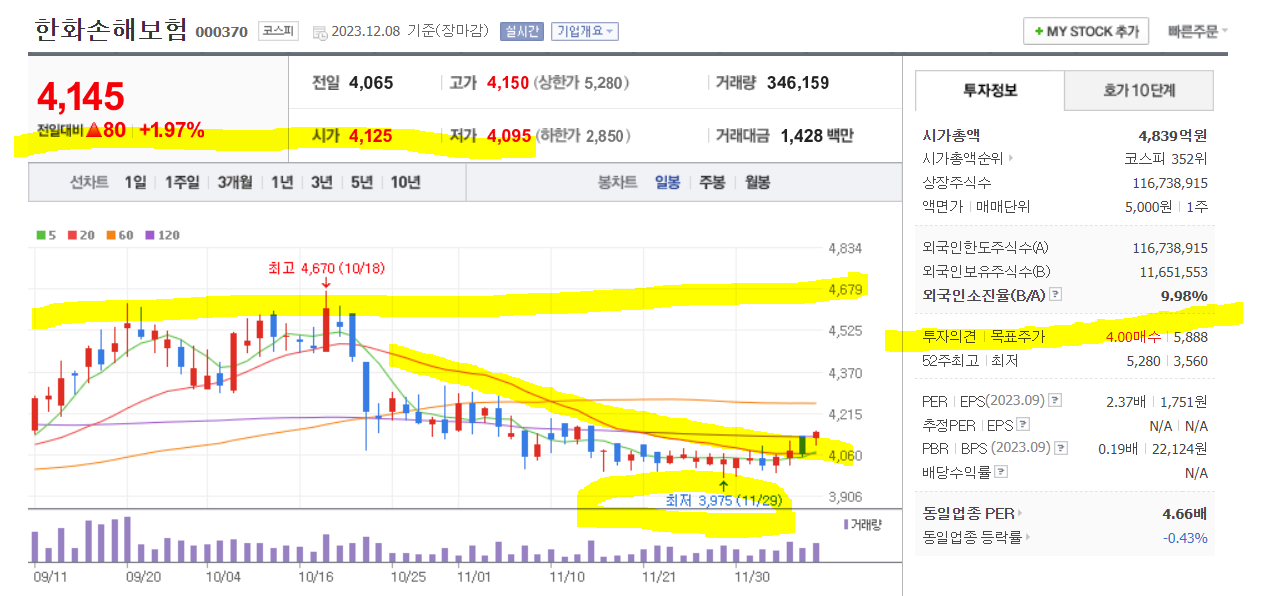This screenshot has width=1269, height=596.
Task: Click the 코스피 market badge
Action: click(276, 31)
